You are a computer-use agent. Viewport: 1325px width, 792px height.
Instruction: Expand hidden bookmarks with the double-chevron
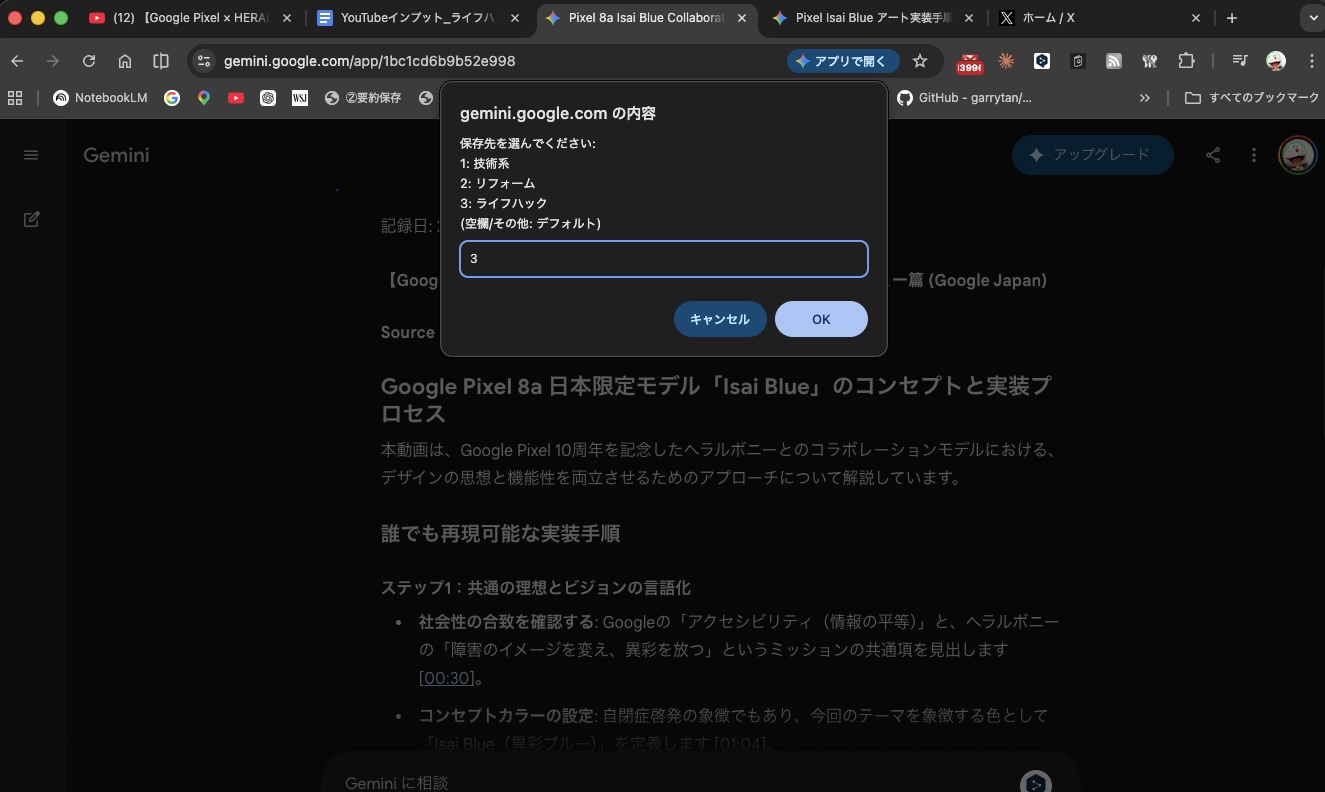coord(1144,97)
